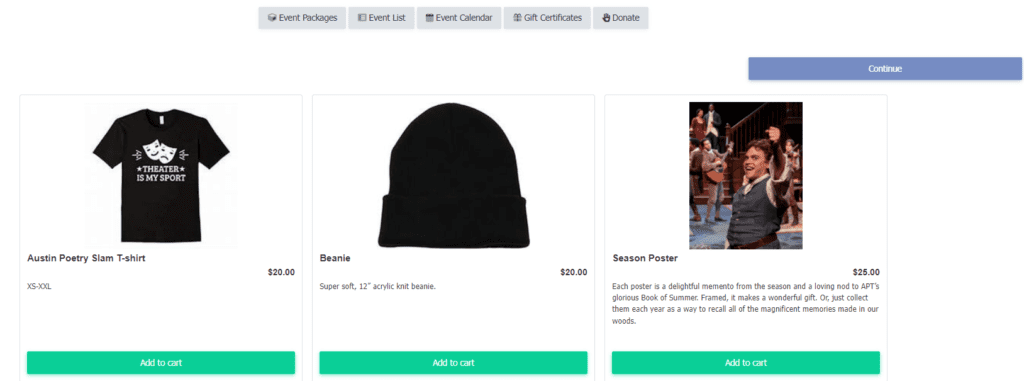Click the Event Calendar icon

click(x=430, y=18)
